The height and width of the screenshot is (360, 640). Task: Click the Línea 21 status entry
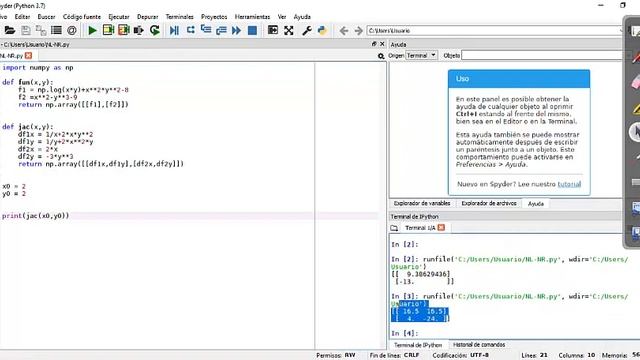534,356
